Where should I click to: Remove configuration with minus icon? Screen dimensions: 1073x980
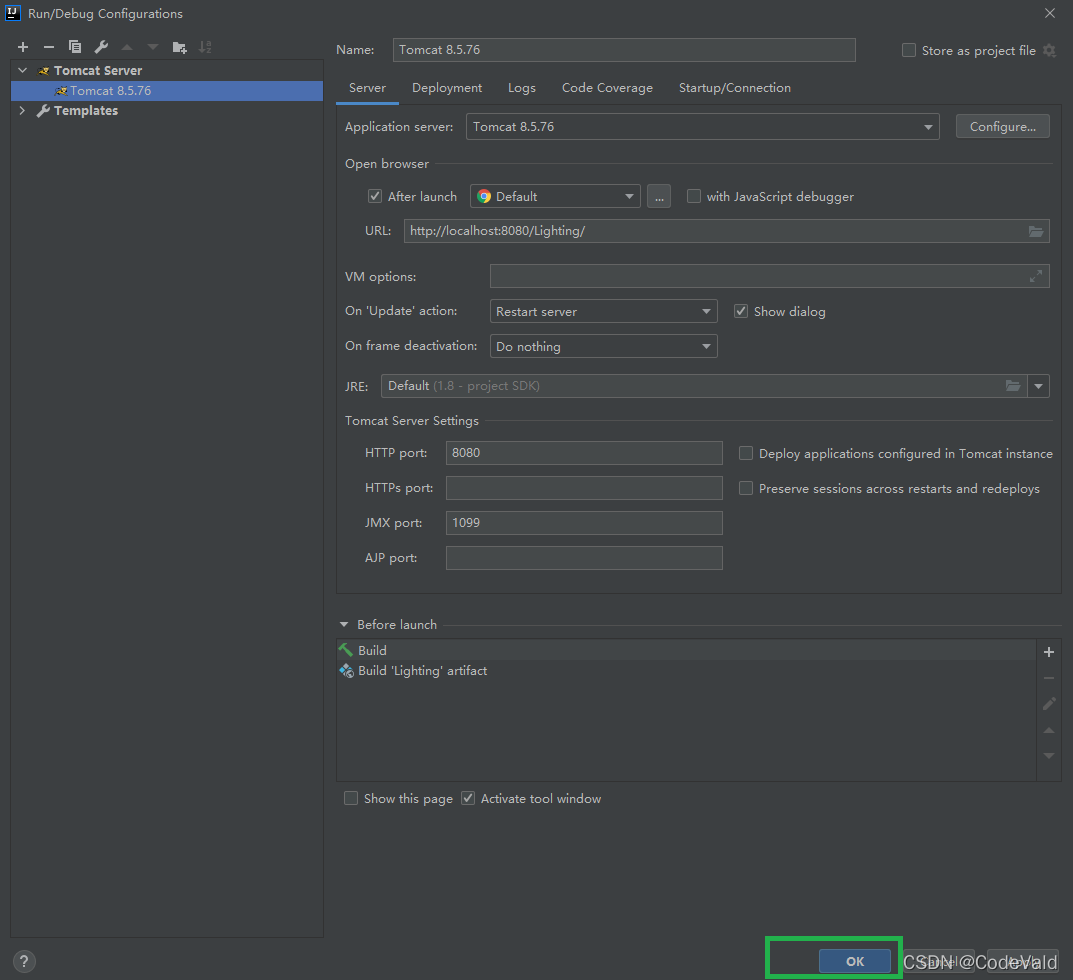[49, 47]
